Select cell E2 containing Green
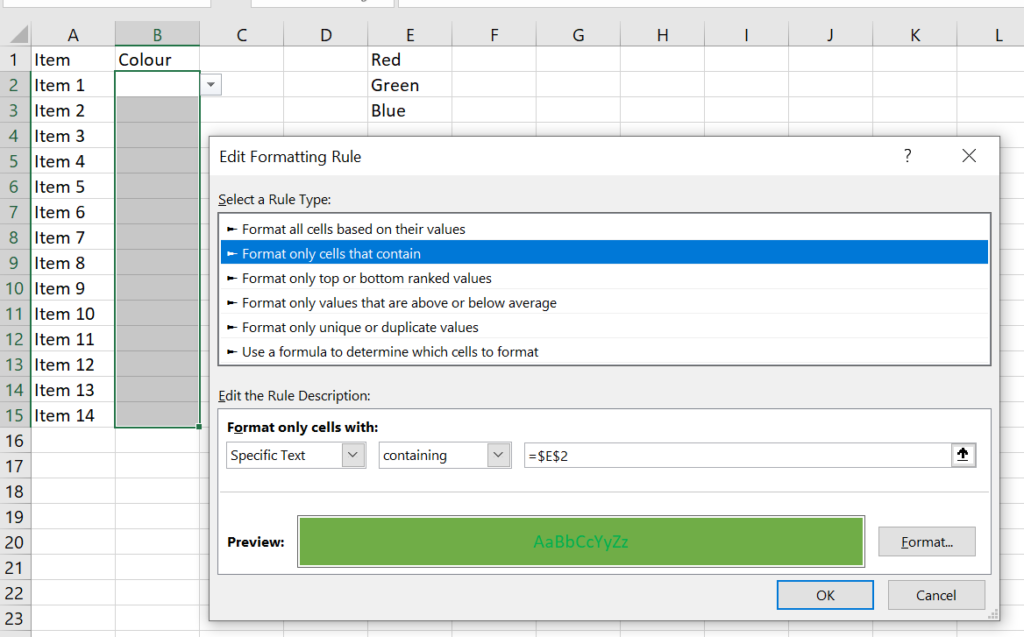Viewport: 1024px width, 637px height. tap(410, 85)
